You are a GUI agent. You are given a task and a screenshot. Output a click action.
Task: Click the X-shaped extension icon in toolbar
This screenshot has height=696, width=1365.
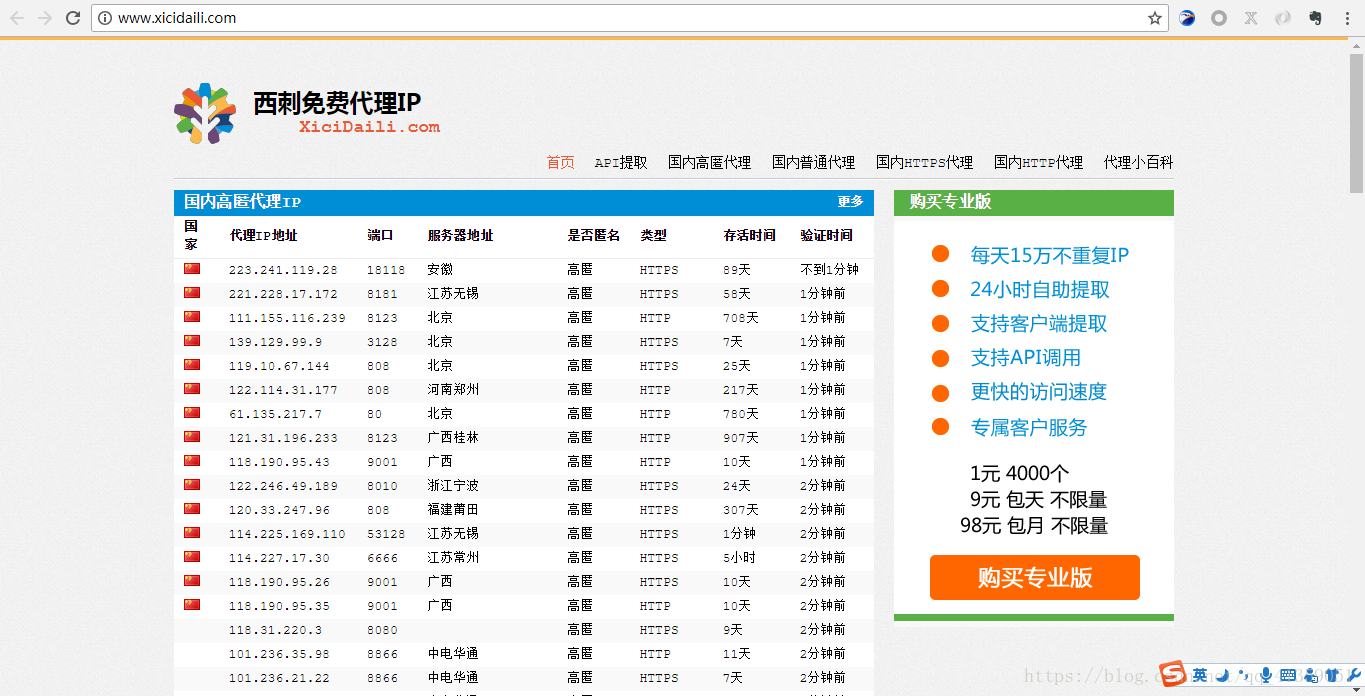coord(1251,18)
